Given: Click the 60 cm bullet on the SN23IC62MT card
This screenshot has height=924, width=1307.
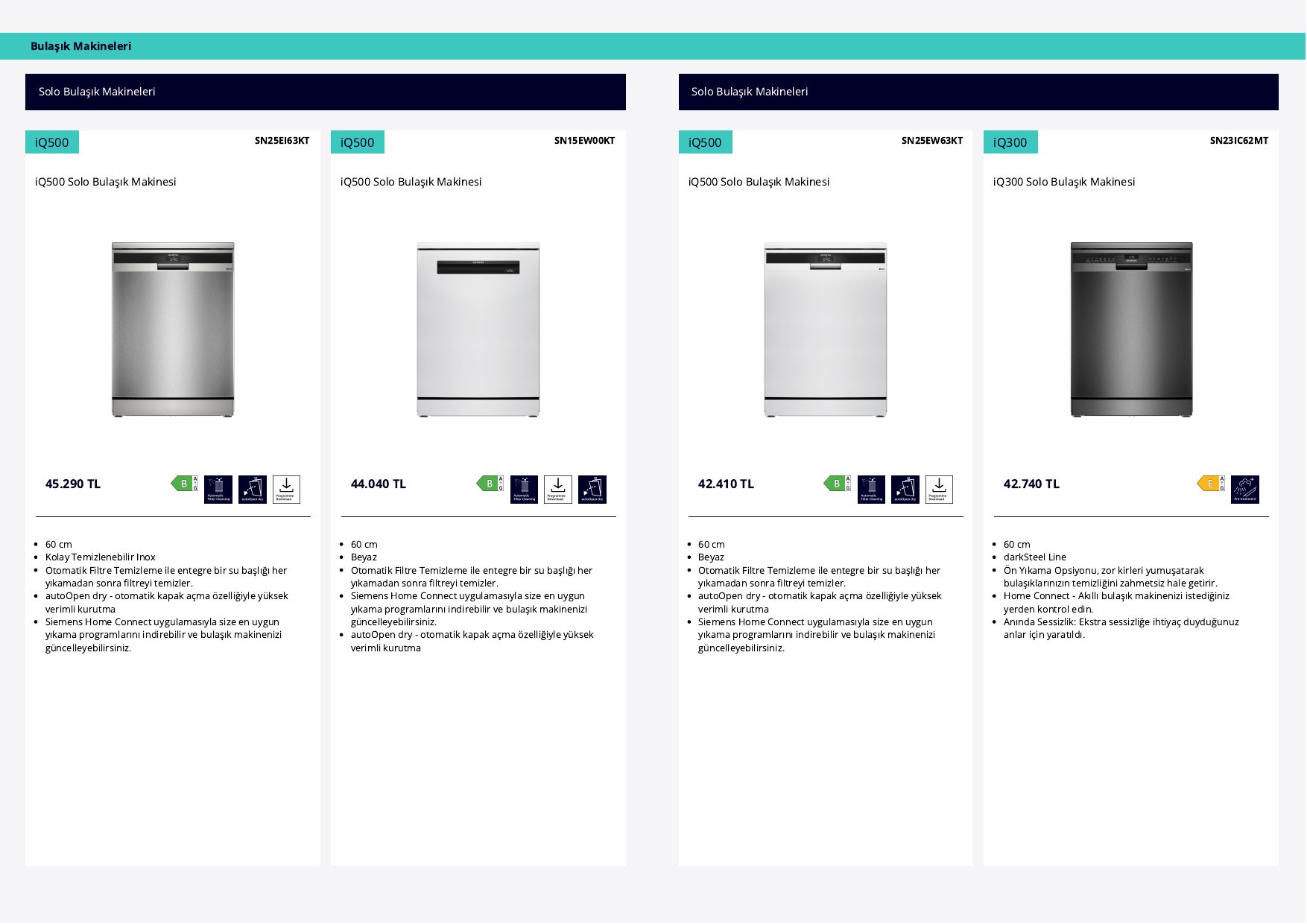Looking at the screenshot, I should pyautogui.click(x=1017, y=545).
